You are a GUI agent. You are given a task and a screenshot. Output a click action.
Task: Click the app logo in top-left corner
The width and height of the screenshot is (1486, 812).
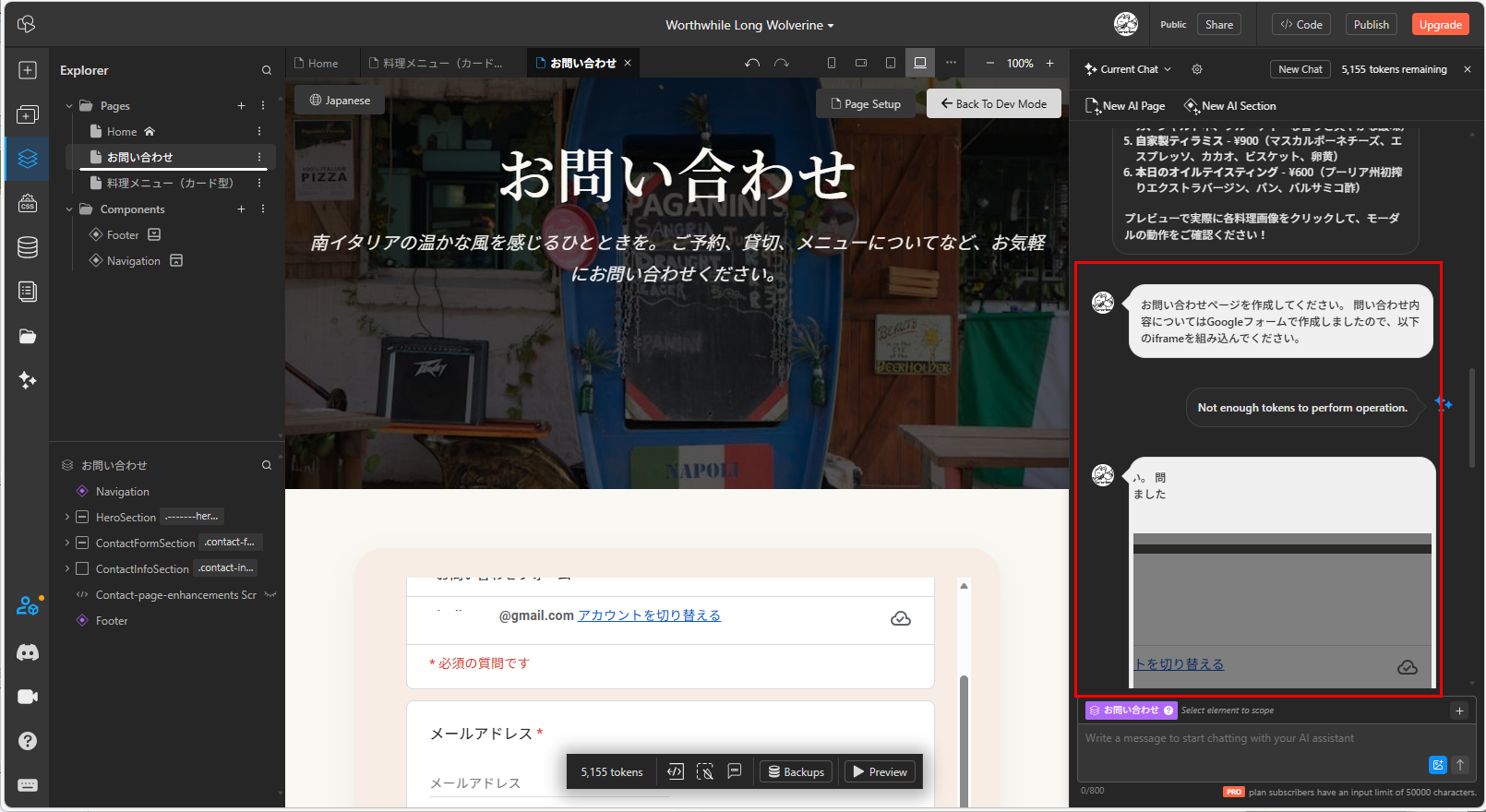pyautogui.click(x=27, y=24)
